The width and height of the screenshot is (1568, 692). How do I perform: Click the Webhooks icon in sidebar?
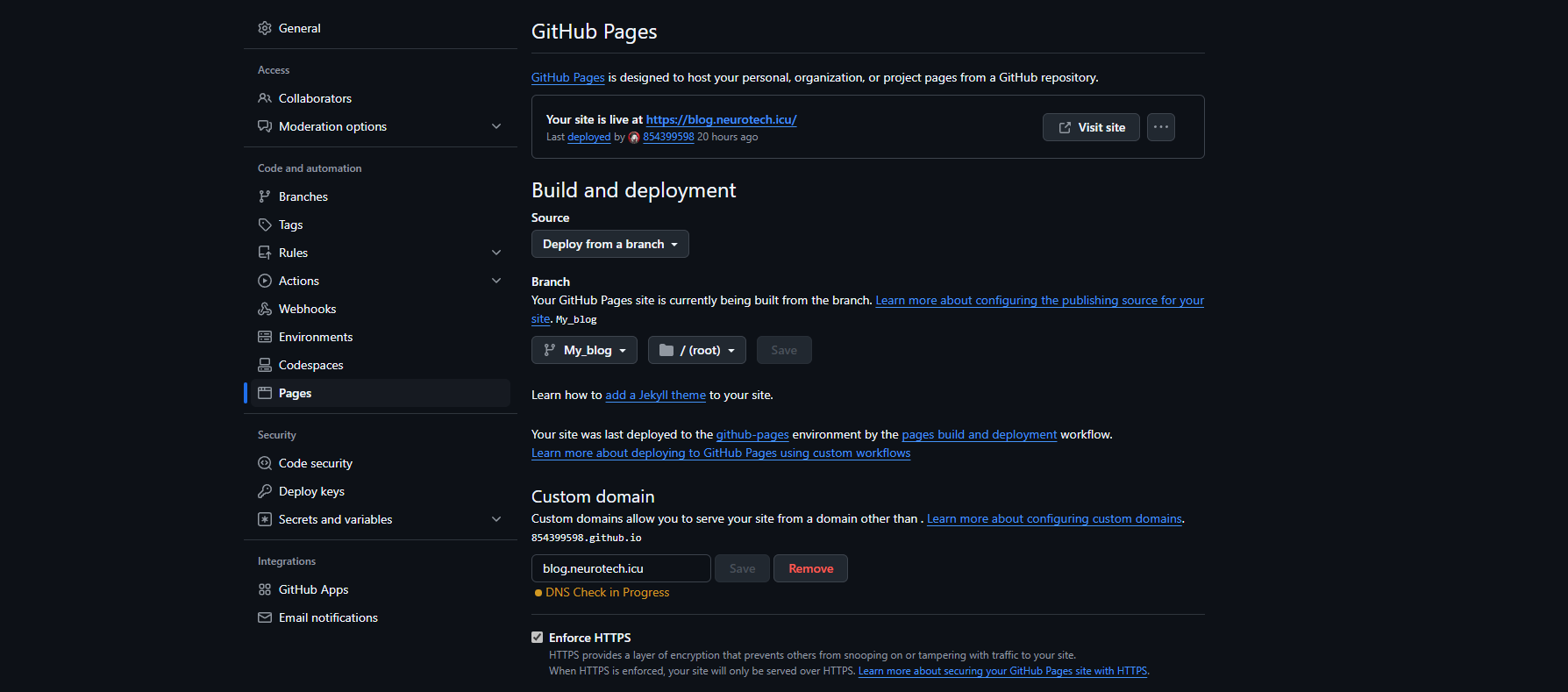click(265, 309)
